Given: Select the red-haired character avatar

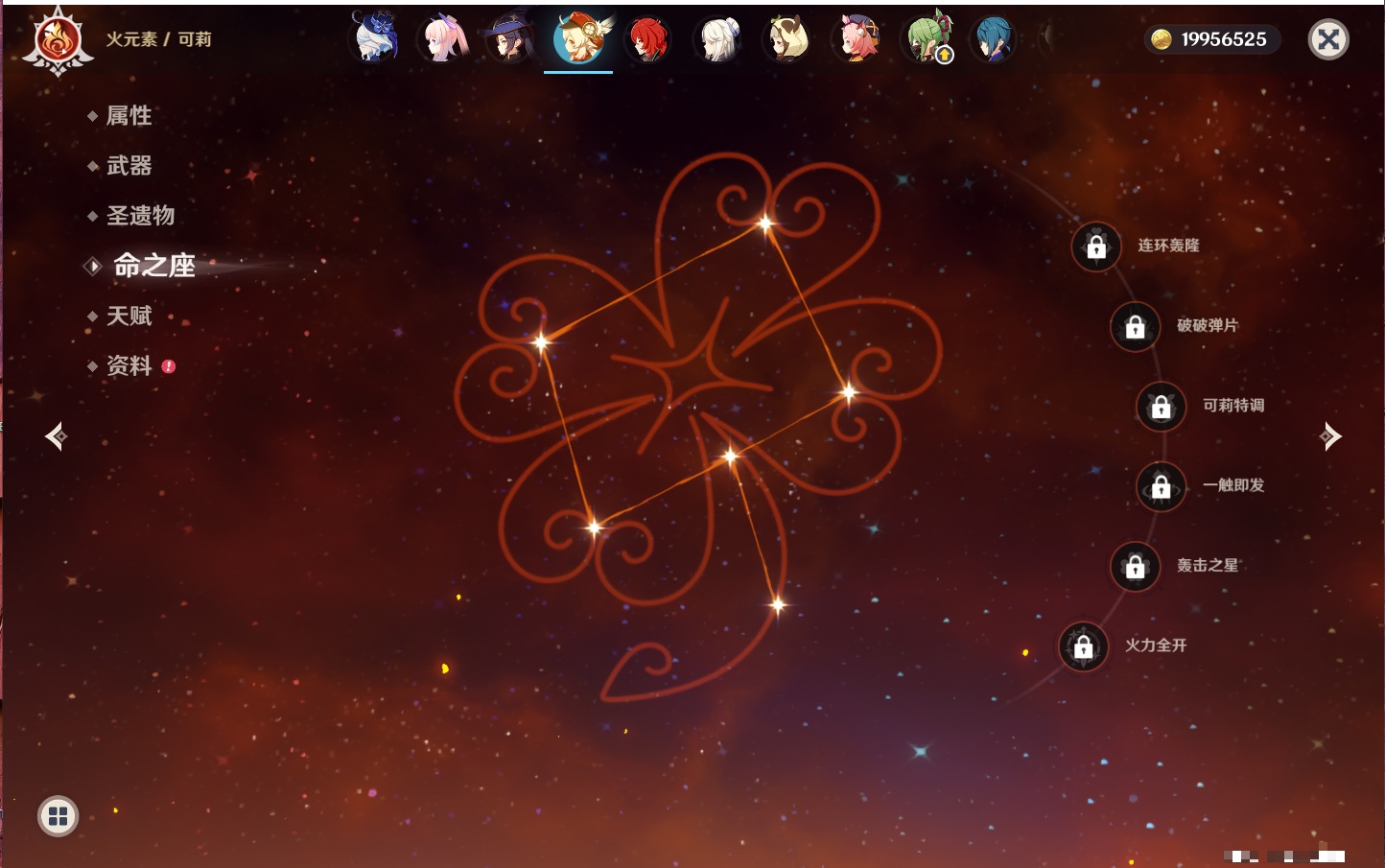Looking at the screenshot, I should [648, 38].
